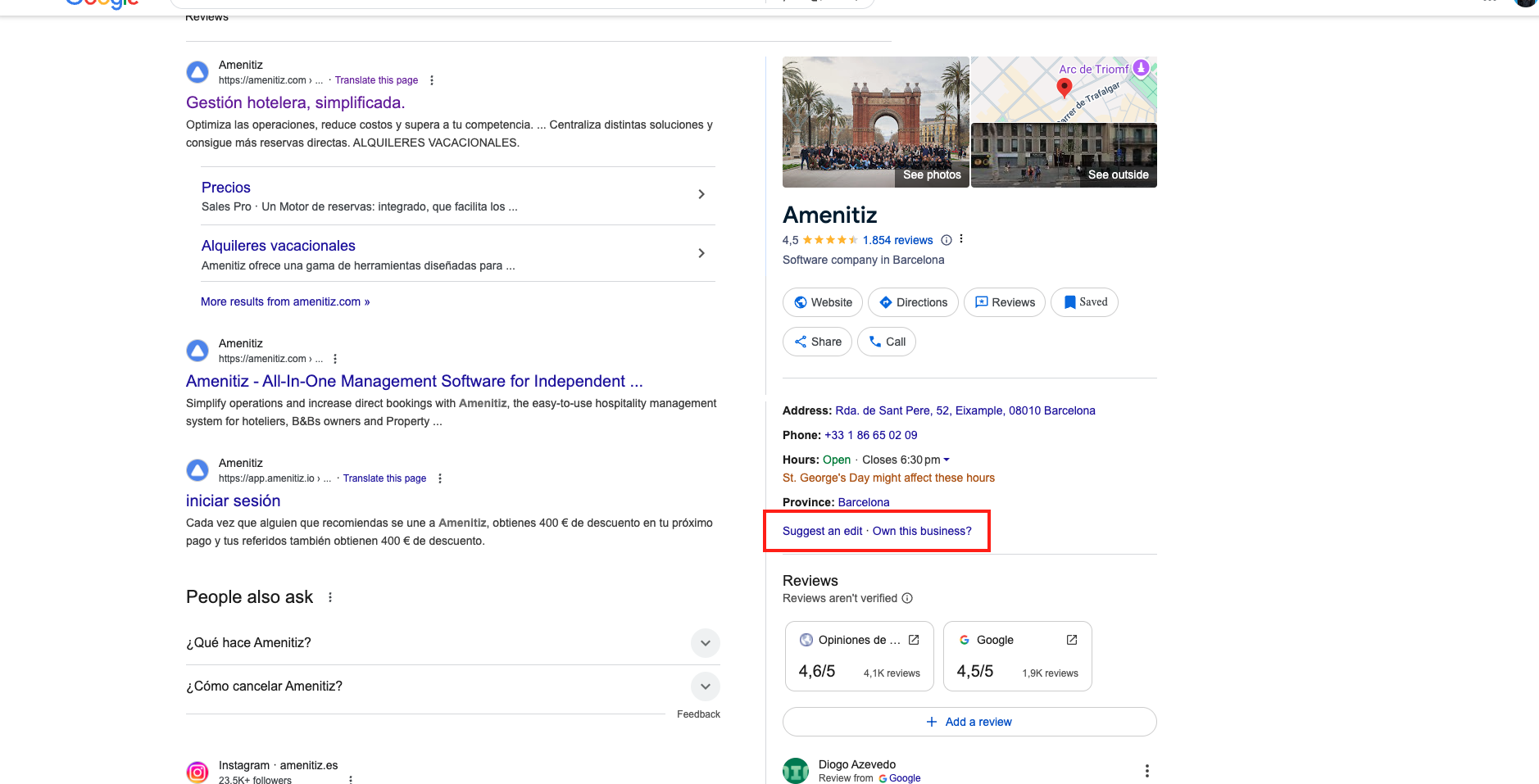Click Translate this page for Gestión hotelera

[x=376, y=80]
